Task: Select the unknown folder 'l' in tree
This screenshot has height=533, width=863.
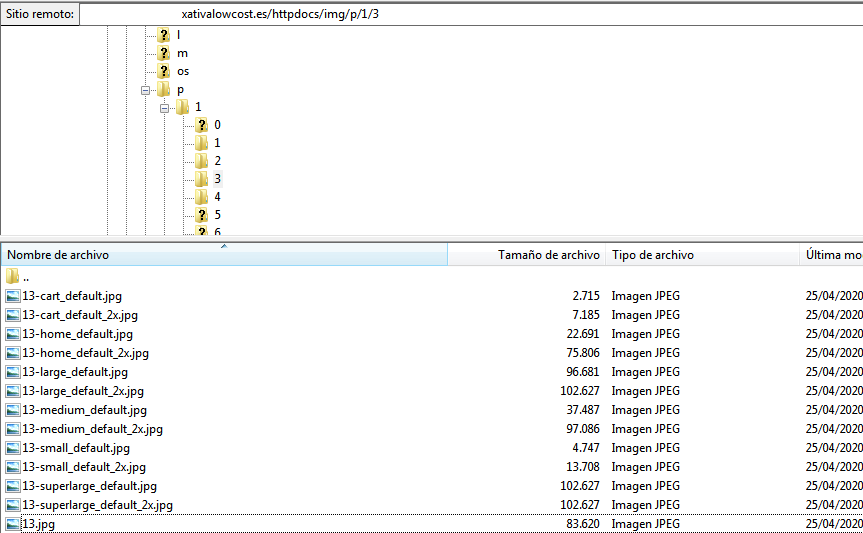Action: [x=178, y=35]
